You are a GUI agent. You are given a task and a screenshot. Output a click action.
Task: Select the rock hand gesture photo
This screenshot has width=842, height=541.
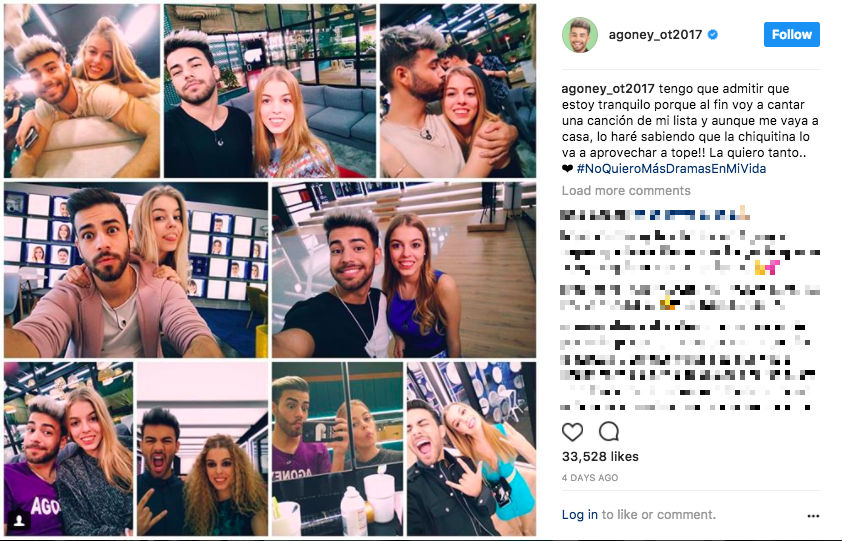click(471, 449)
